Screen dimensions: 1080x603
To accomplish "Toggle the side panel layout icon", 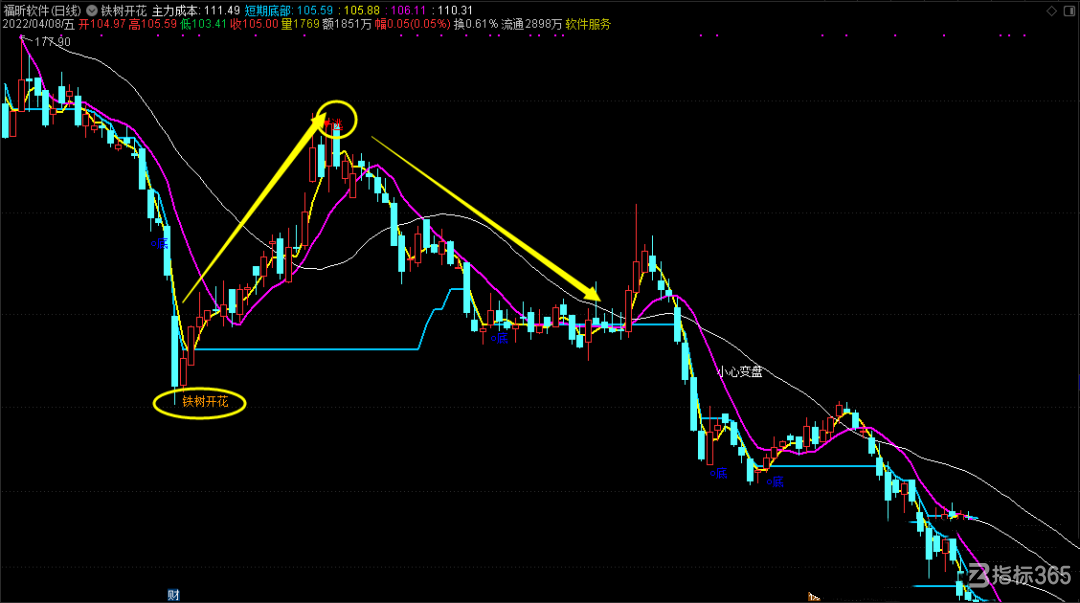I will tap(1069, 11).
